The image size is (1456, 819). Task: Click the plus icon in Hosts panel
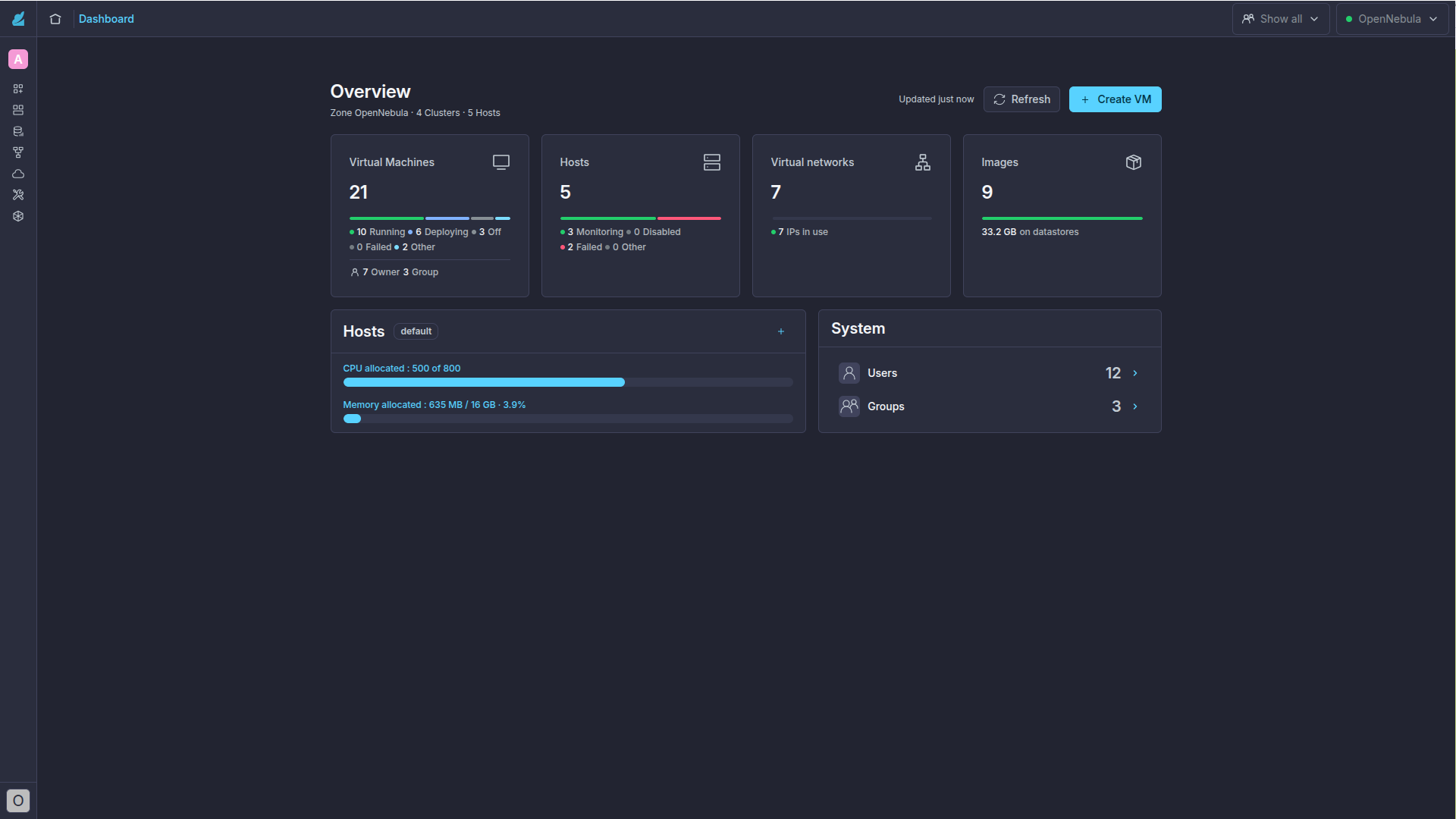click(x=781, y=331)
